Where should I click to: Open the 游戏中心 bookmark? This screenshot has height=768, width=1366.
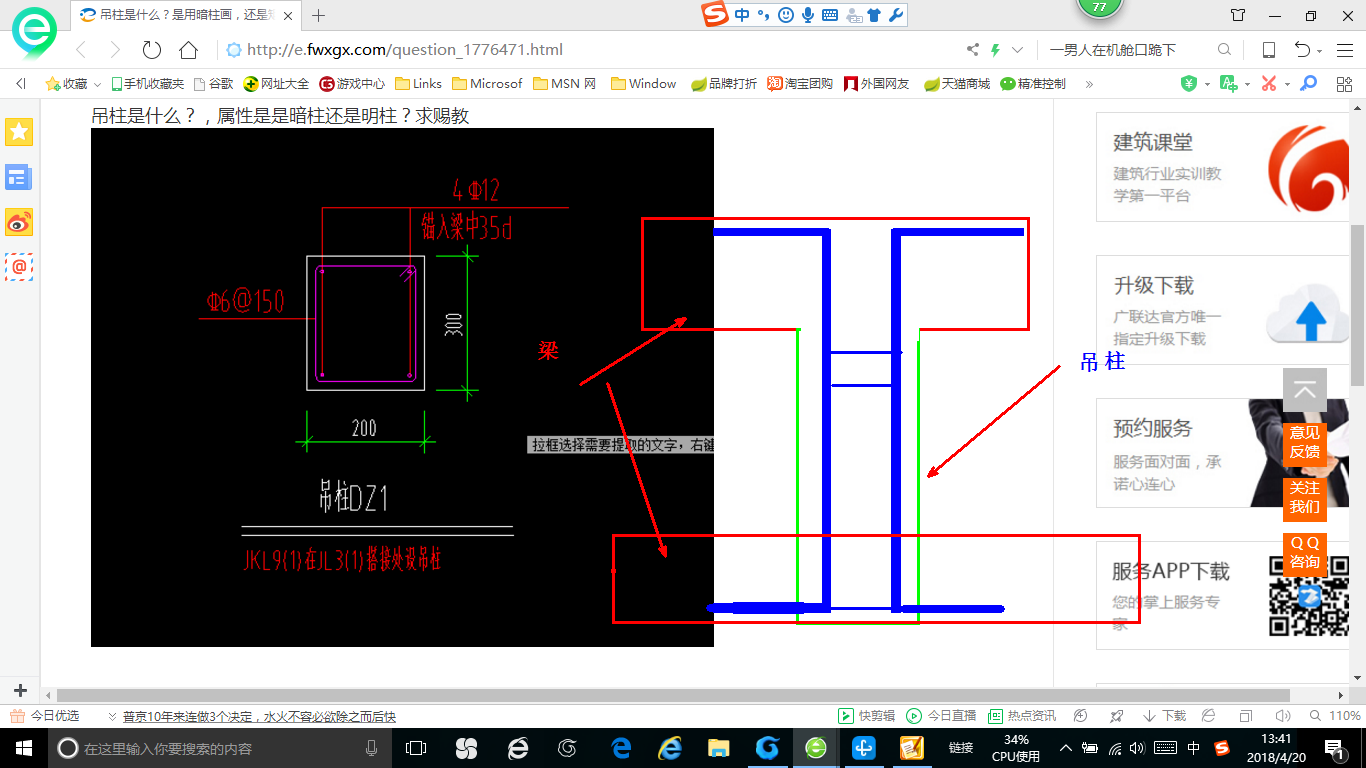[x=352, y=84]
